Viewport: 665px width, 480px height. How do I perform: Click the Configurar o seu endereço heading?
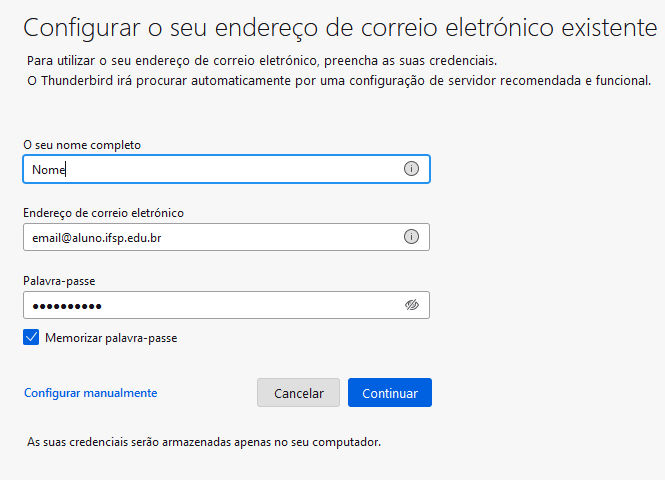point(340,28)
